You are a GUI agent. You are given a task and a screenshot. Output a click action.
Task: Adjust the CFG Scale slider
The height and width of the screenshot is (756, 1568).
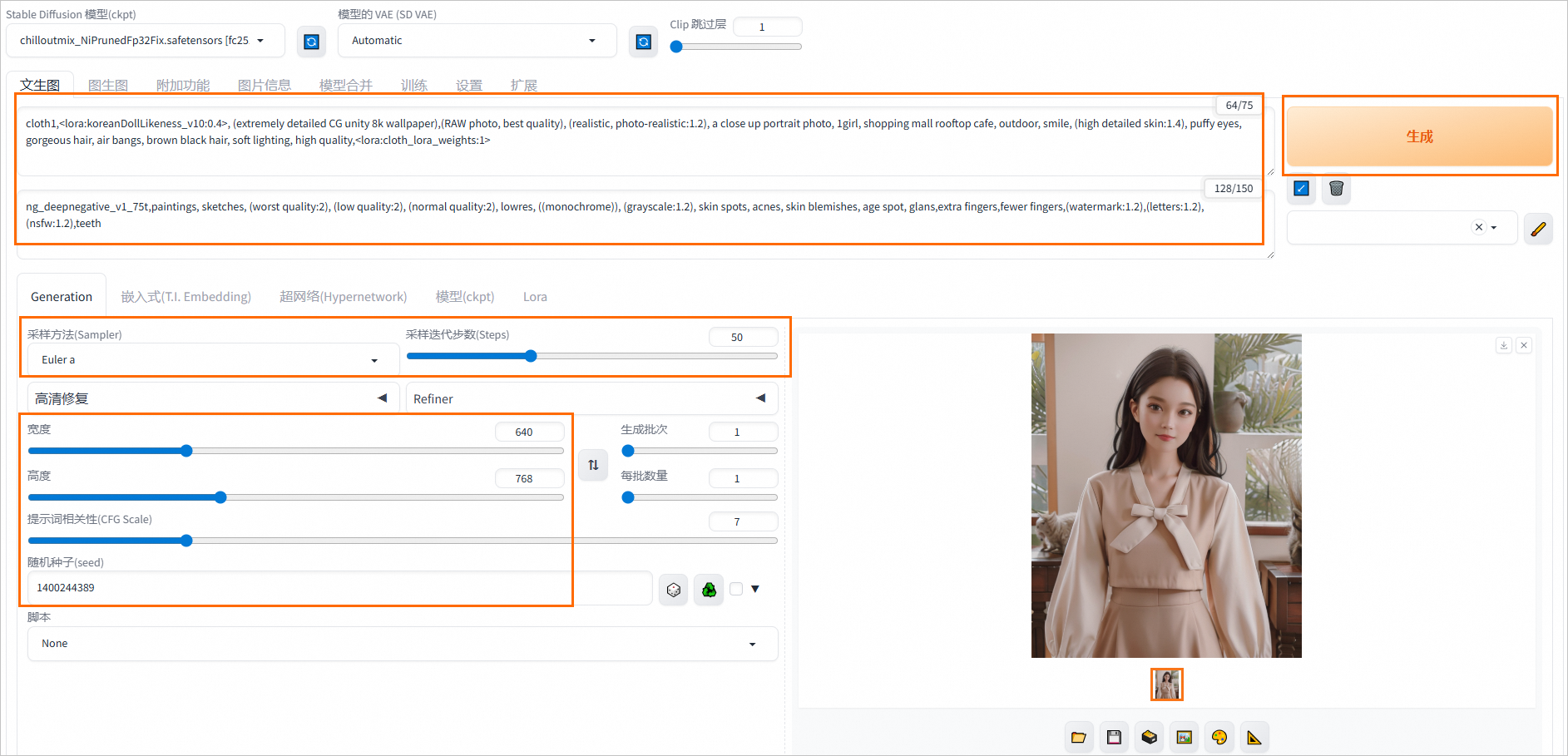403,541
